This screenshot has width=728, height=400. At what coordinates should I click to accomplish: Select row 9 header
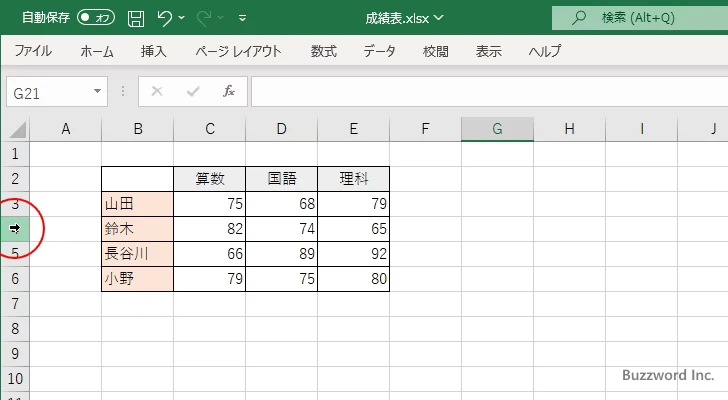(x=15, y=354)
